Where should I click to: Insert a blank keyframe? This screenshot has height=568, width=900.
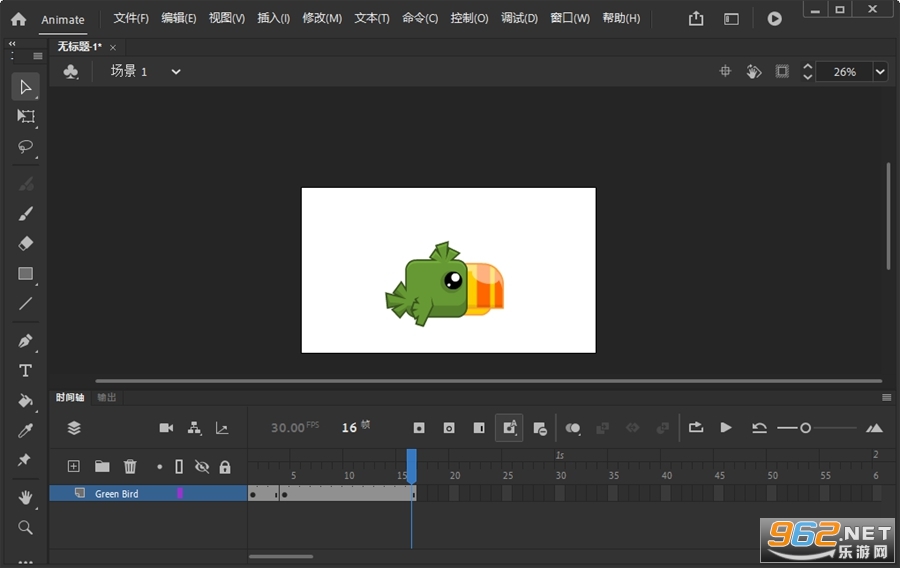pos(449,428)
